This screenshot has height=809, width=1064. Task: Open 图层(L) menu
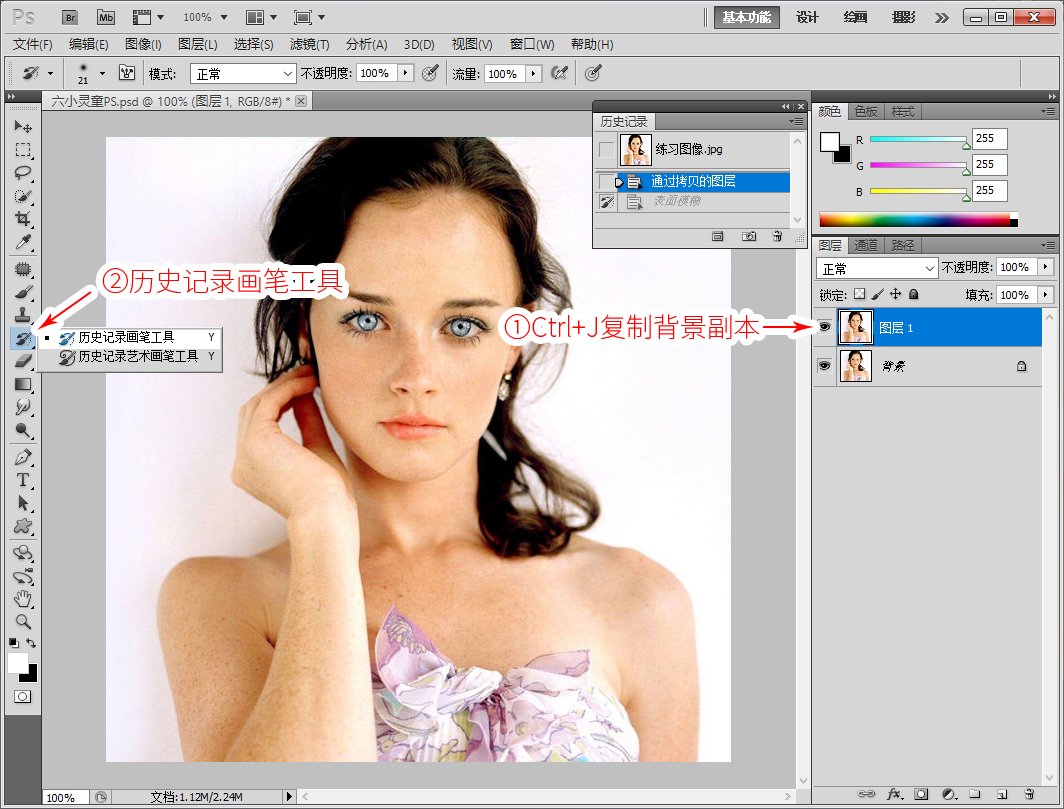pyautogui.click(x=197, y=44)
